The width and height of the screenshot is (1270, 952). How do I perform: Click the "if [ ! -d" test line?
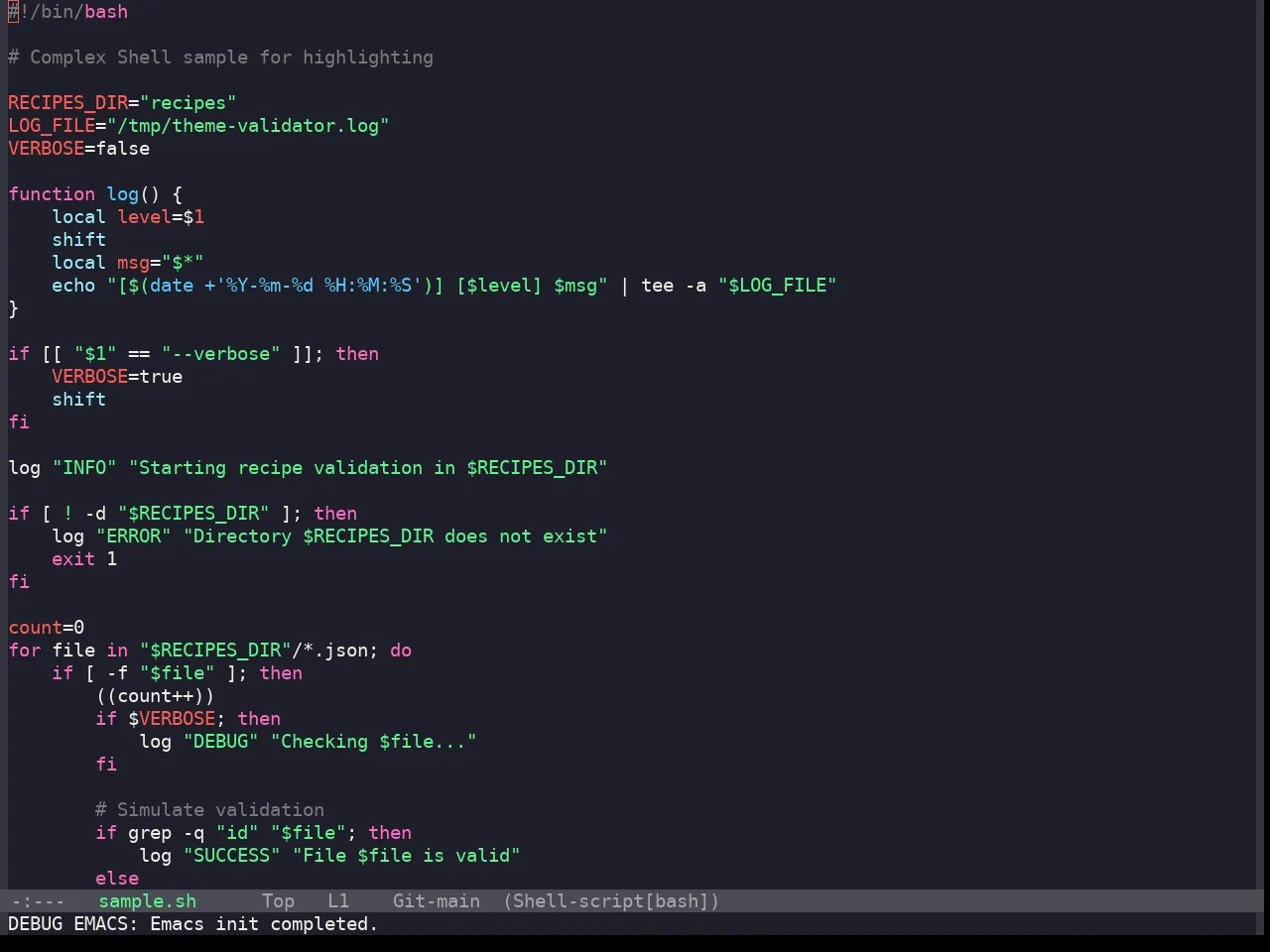[x=183, y=514]
